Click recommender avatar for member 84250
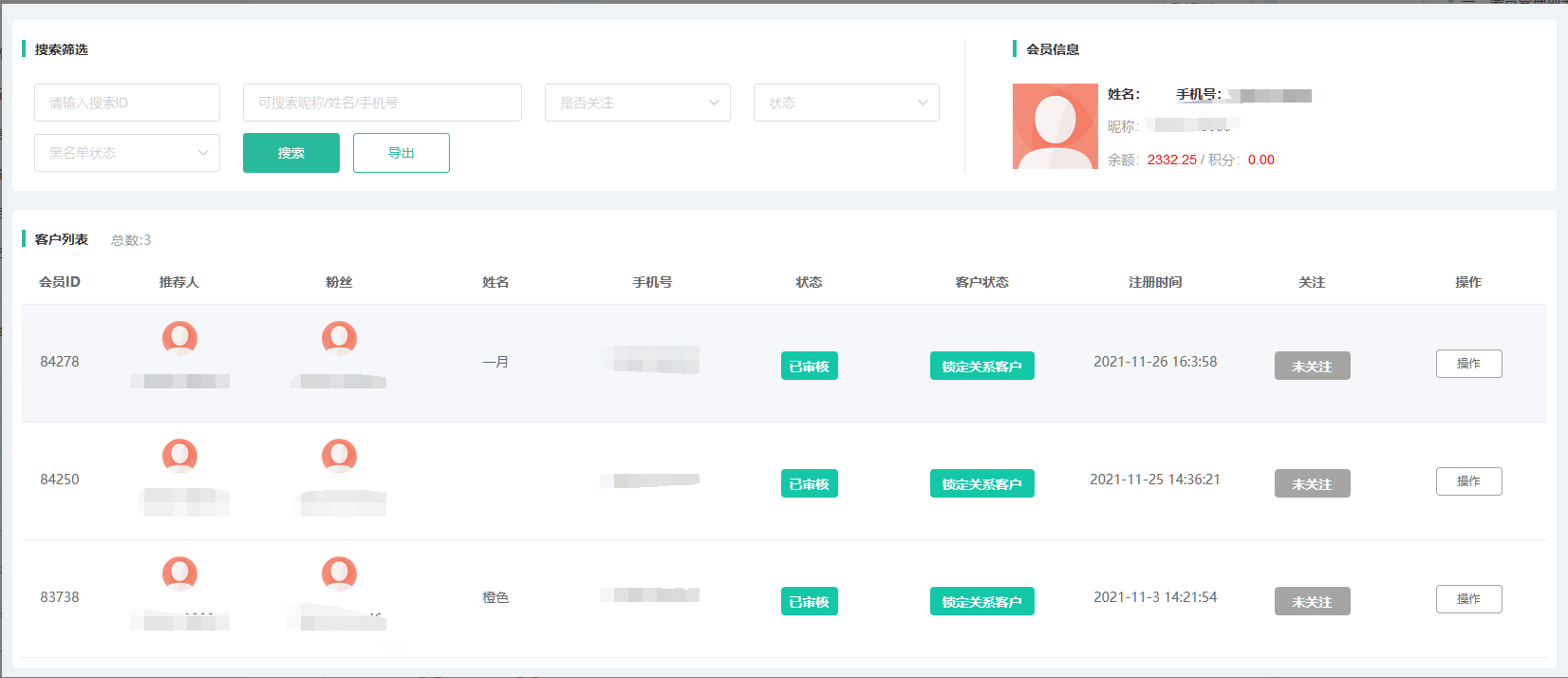The image size is (1568, 678). (x=179, y=456)
